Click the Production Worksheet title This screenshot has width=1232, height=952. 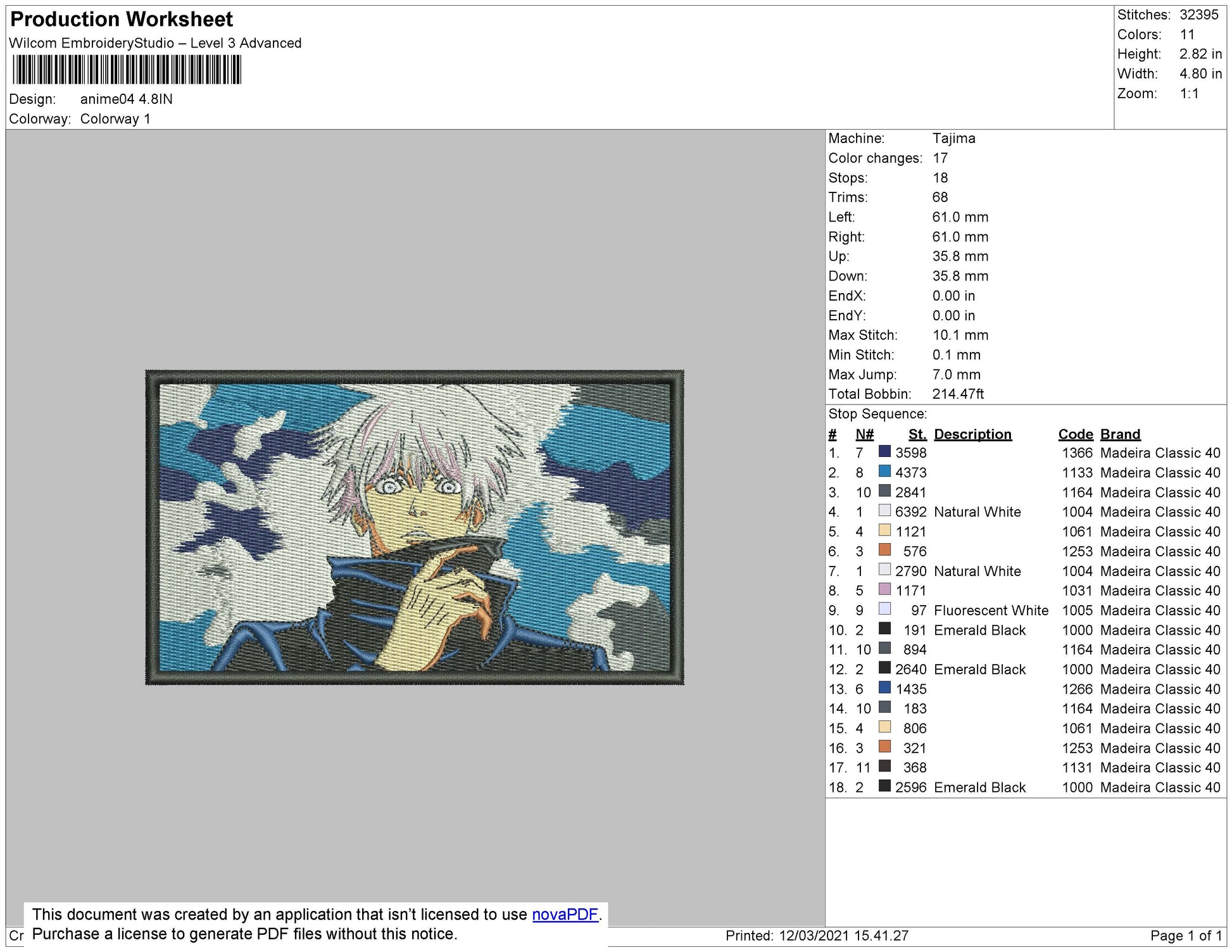tap(122, 20)
